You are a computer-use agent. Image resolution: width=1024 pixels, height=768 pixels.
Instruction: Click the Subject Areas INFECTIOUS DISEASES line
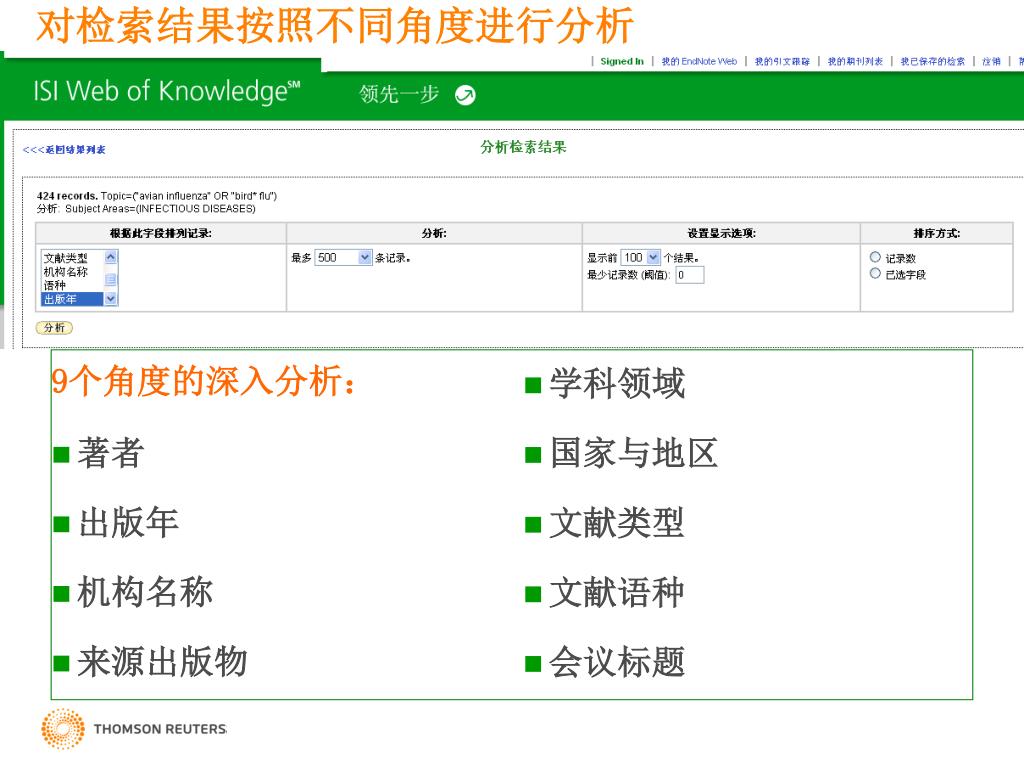pos(146,209)
